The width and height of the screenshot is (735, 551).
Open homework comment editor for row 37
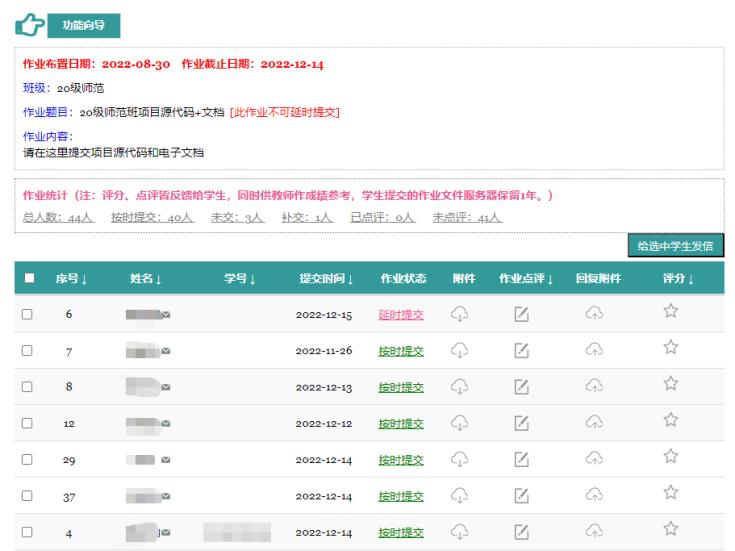pyautogui.click(x=520, y=497)
